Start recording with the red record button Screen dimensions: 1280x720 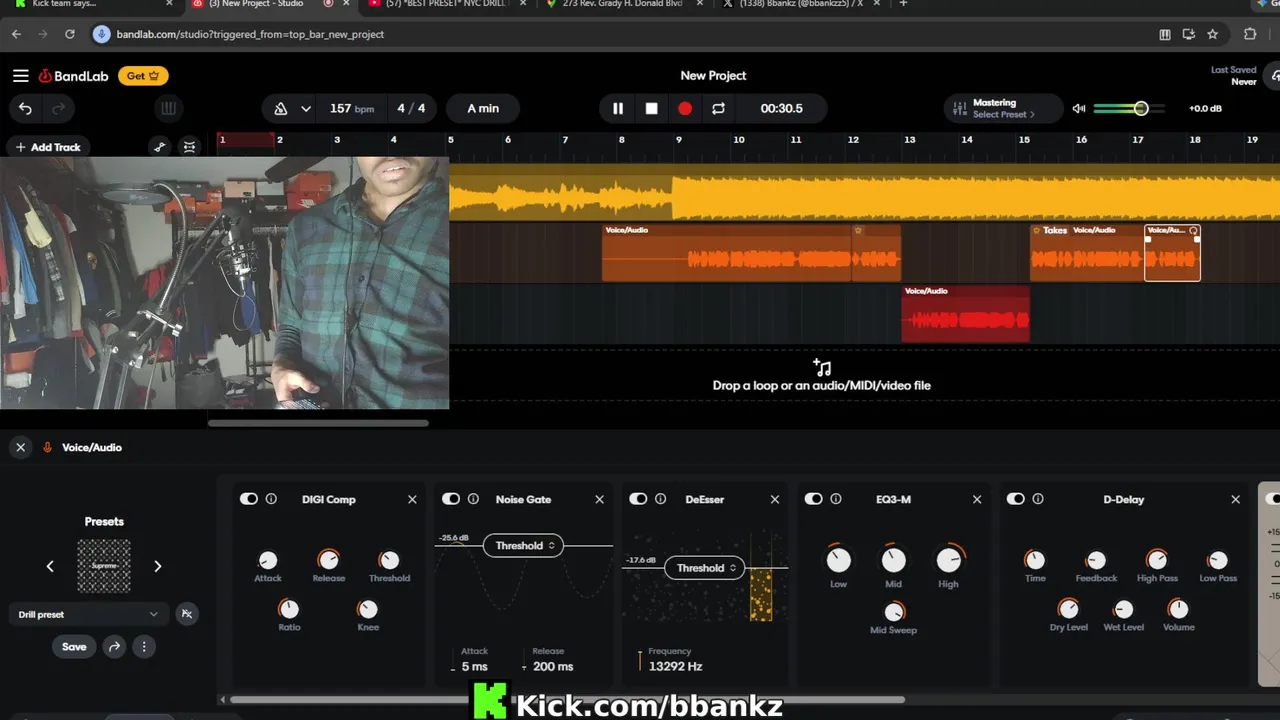(685, 108)
